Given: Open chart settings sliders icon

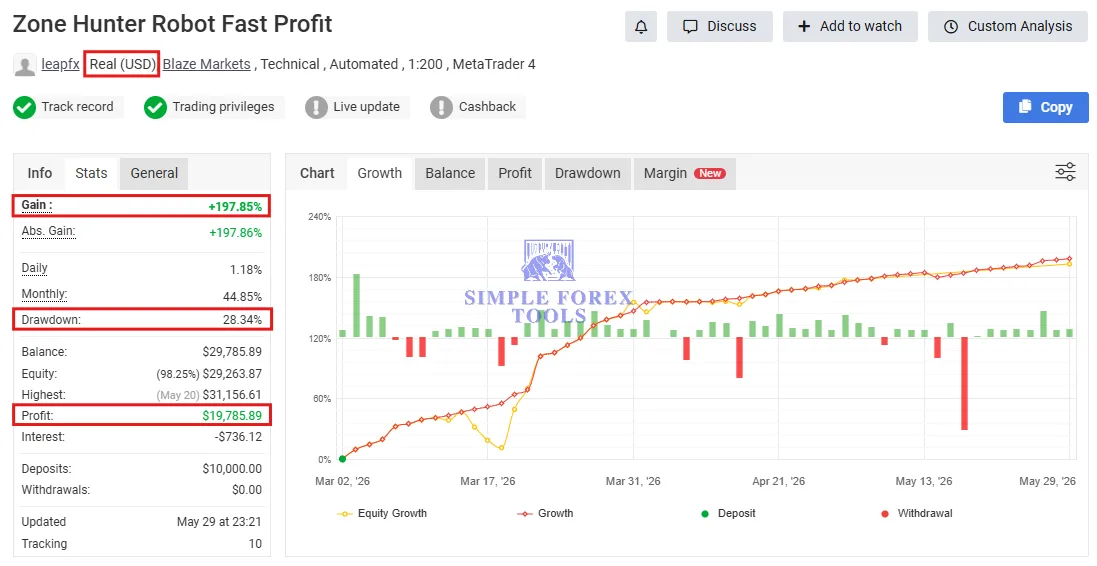Looking at the screenshot, I should (1065, 172).
